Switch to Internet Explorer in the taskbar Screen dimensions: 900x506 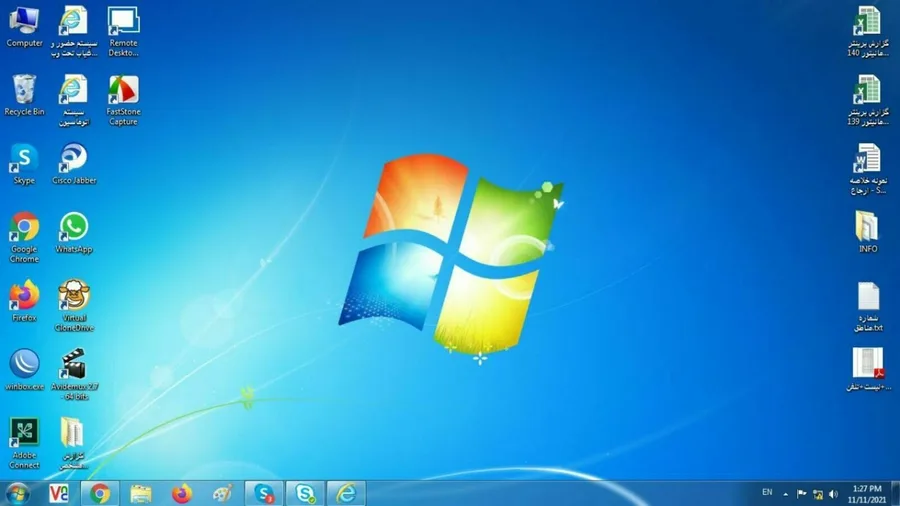pyautogui.click(x=346, y=493)
